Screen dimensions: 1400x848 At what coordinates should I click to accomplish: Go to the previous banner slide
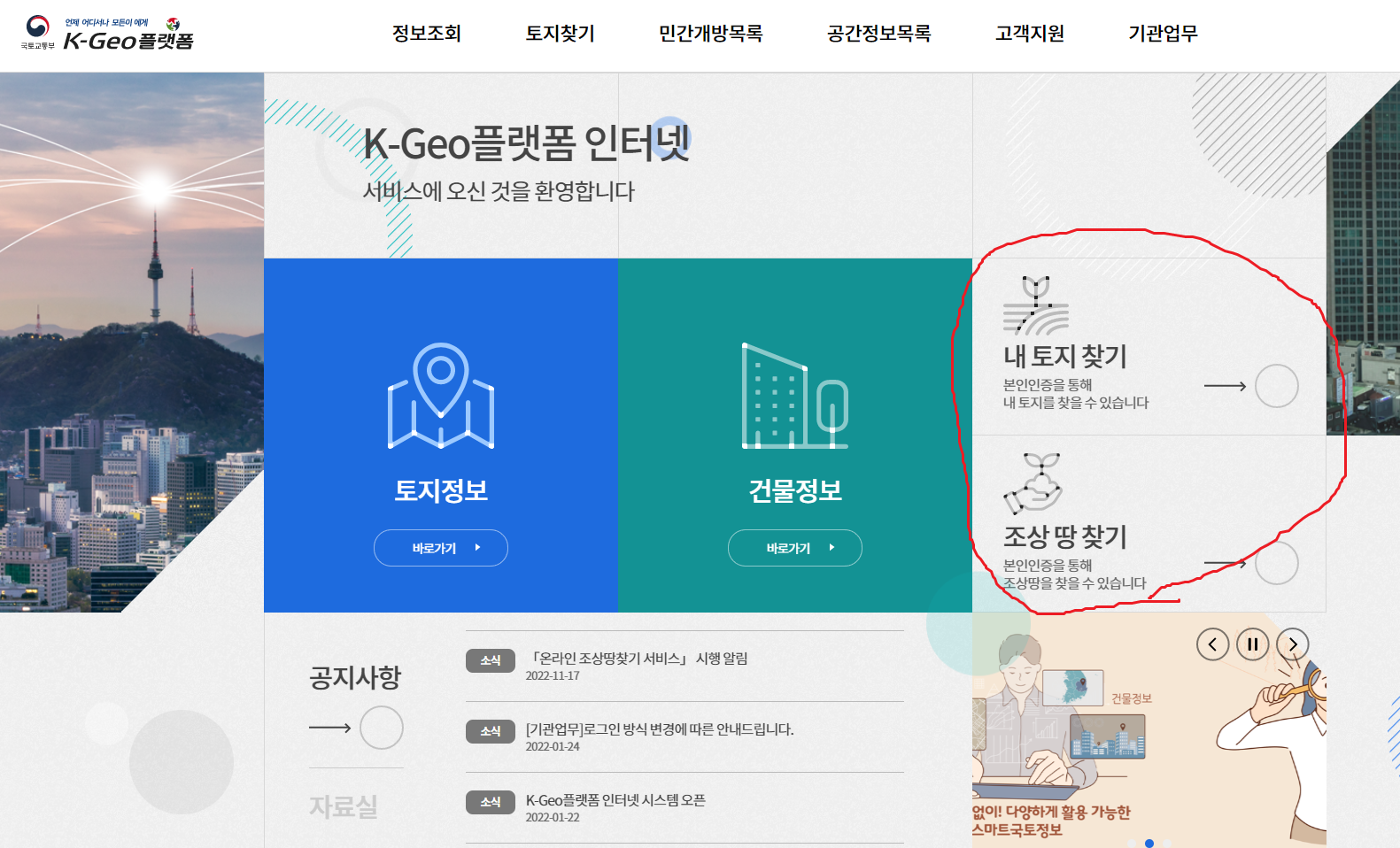click(1213, 644)
